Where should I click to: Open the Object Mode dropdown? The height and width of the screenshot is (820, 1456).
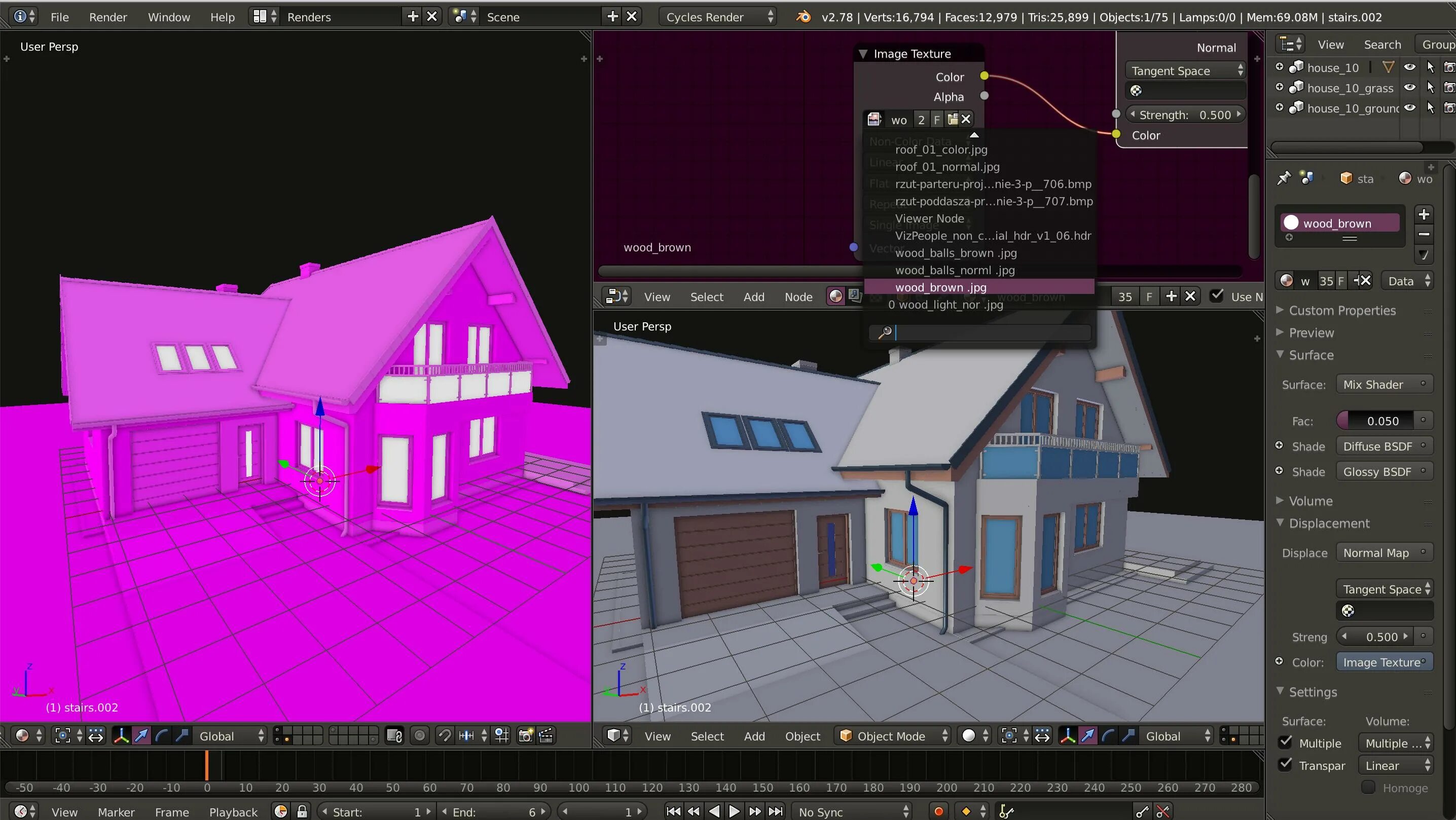point(891,736)
